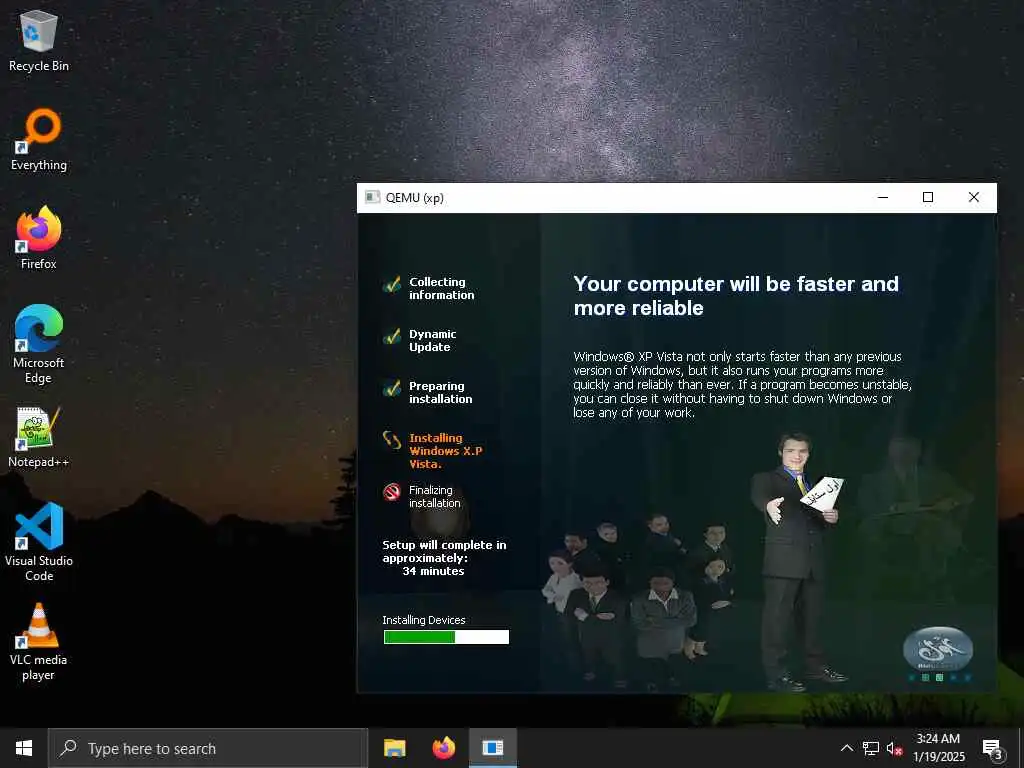The width and height of the screenshot is (1024, 768).
Task: Click the 'Installing Devices' status label
Action: [x=424, y=620]
